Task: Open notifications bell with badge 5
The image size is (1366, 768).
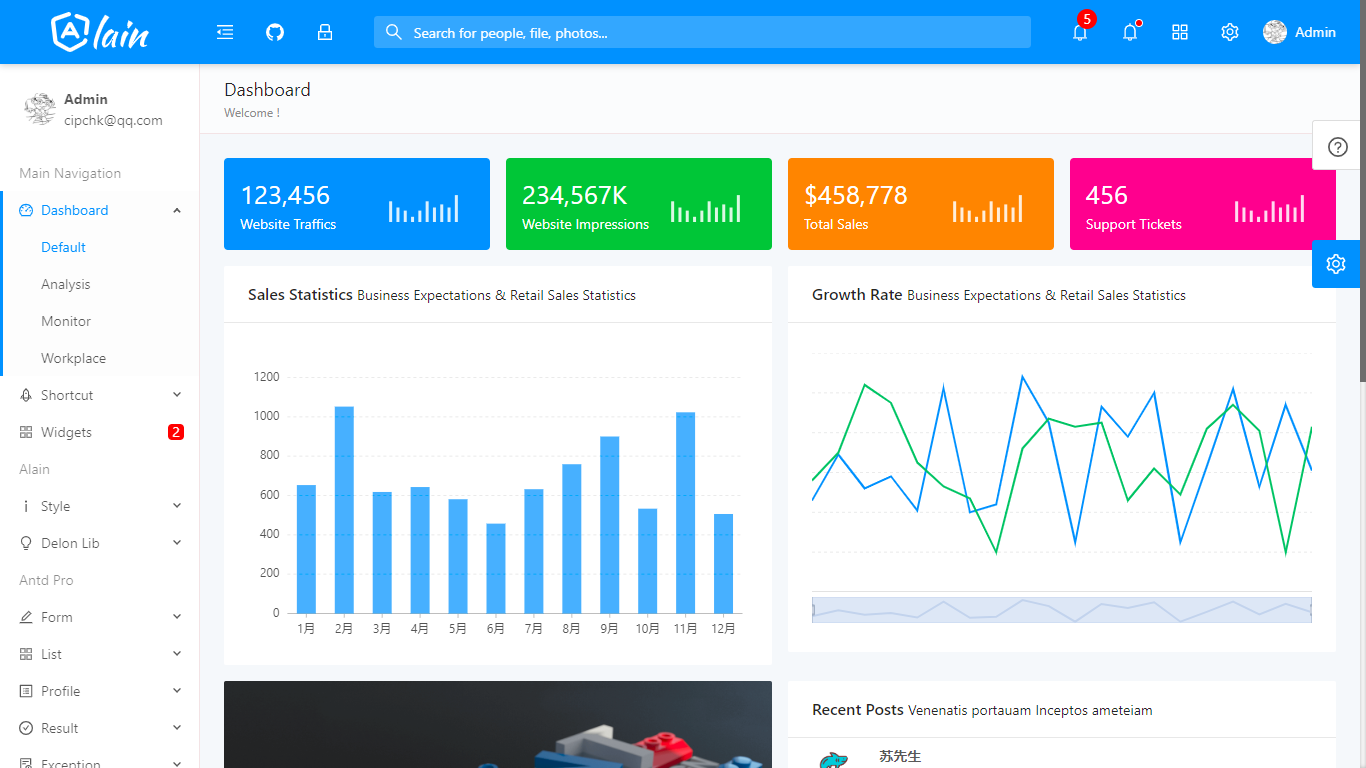Action: click(x=1080, y=32)
